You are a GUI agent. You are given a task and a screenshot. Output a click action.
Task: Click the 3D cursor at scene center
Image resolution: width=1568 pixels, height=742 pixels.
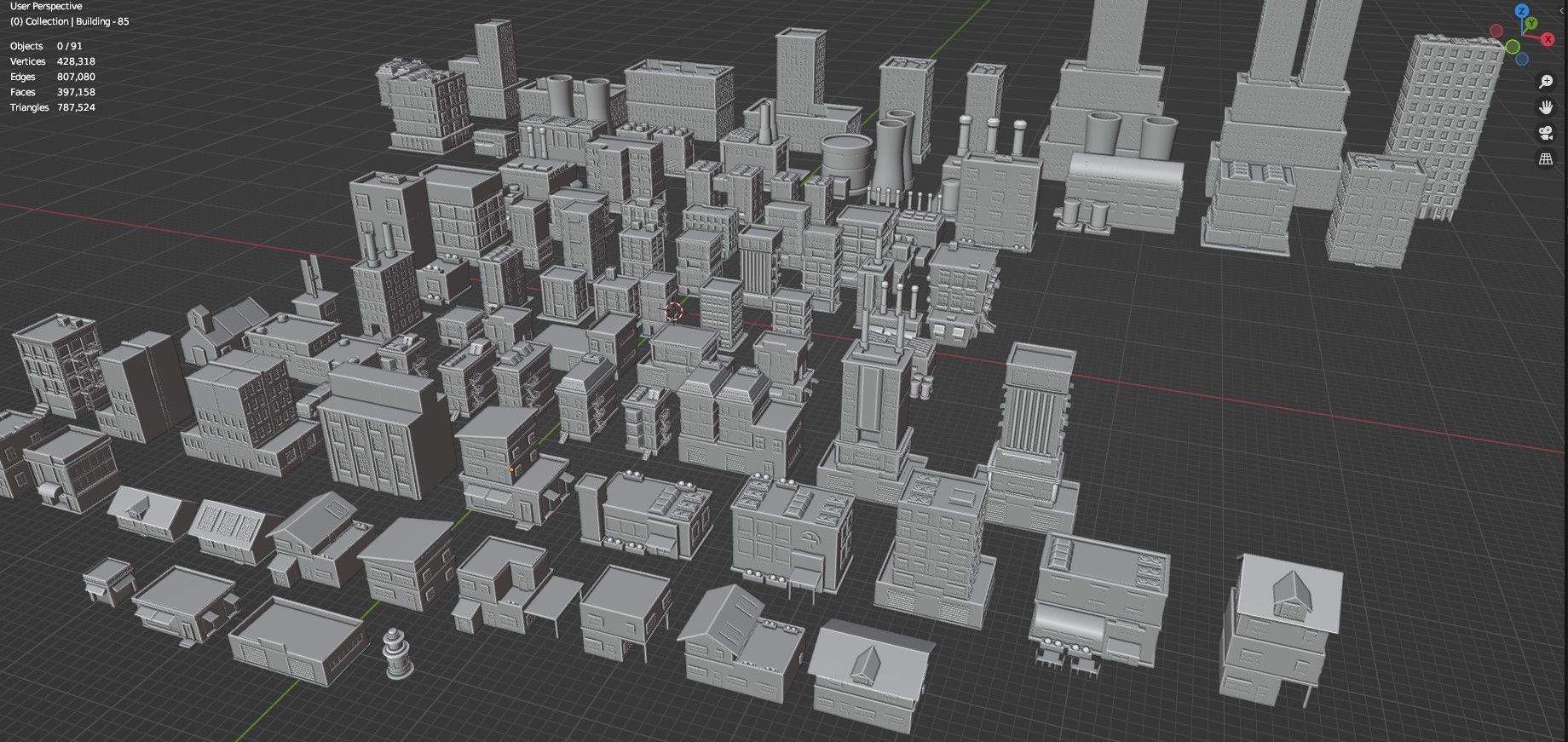(x=673, y=311)
